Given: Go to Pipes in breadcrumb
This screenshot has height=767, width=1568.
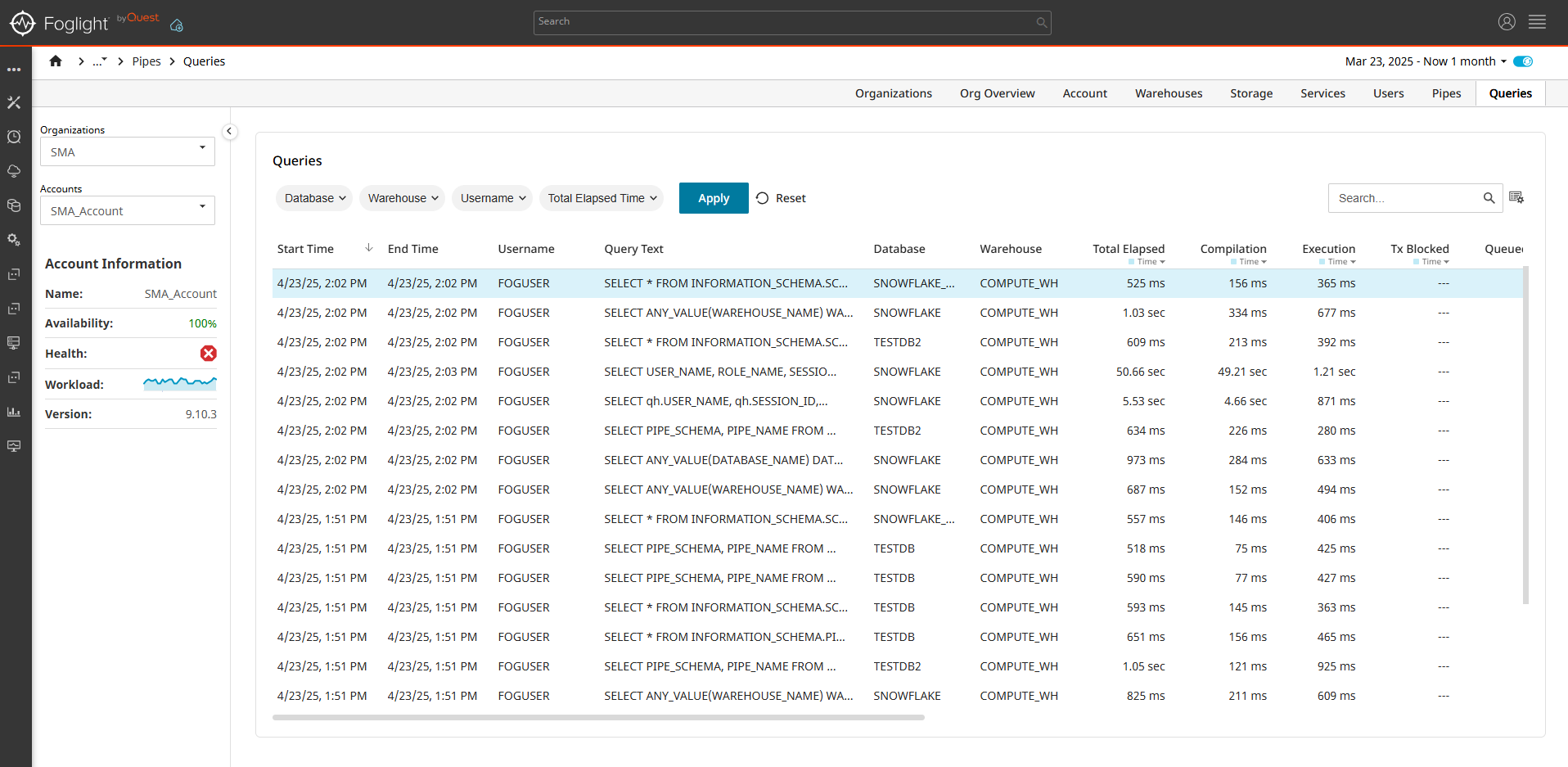Looking at the screenshot, I should (146, 61).
